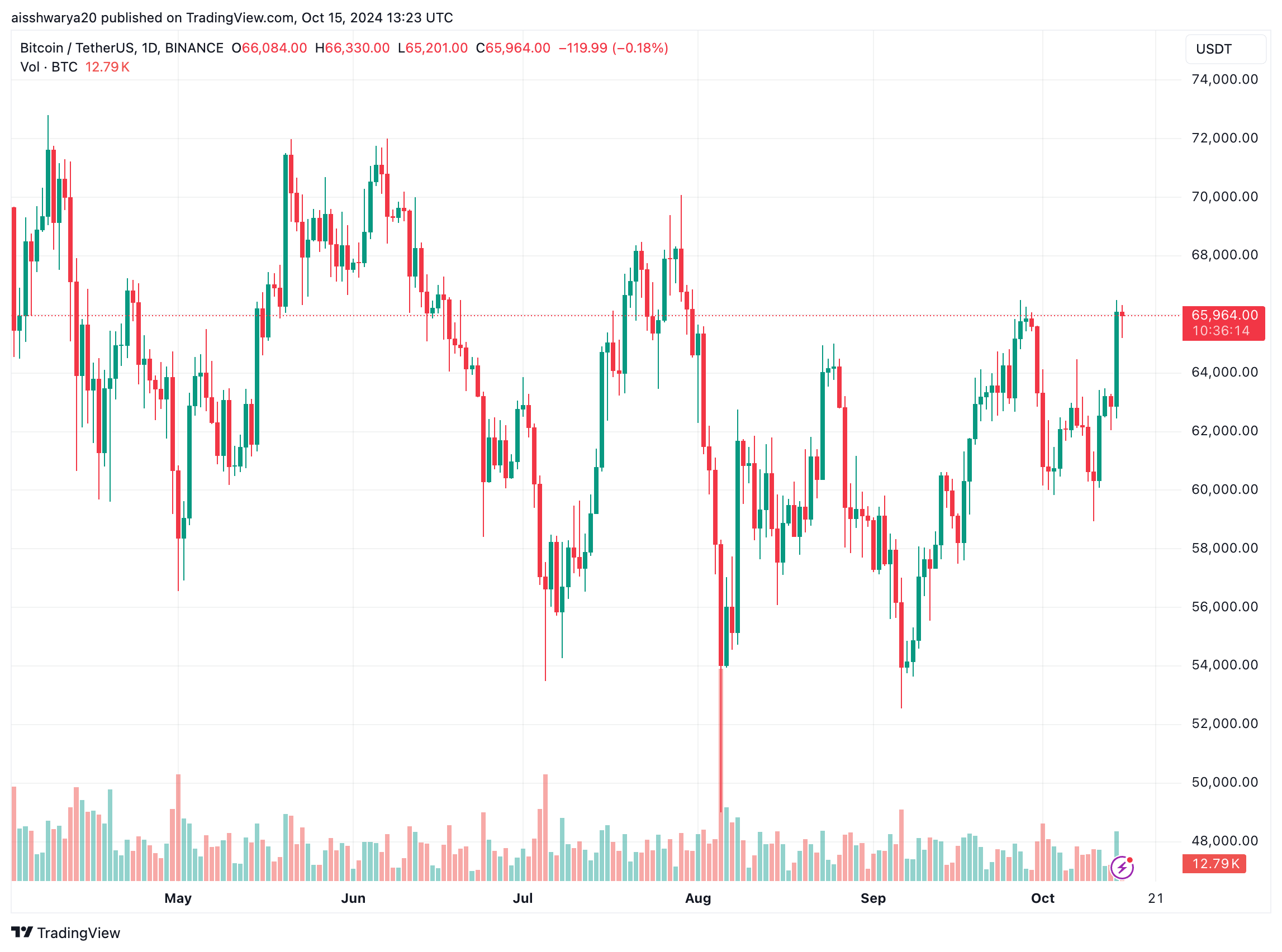Click the 70,000.00 price axis label
1282x952 pixels.
1224,197
